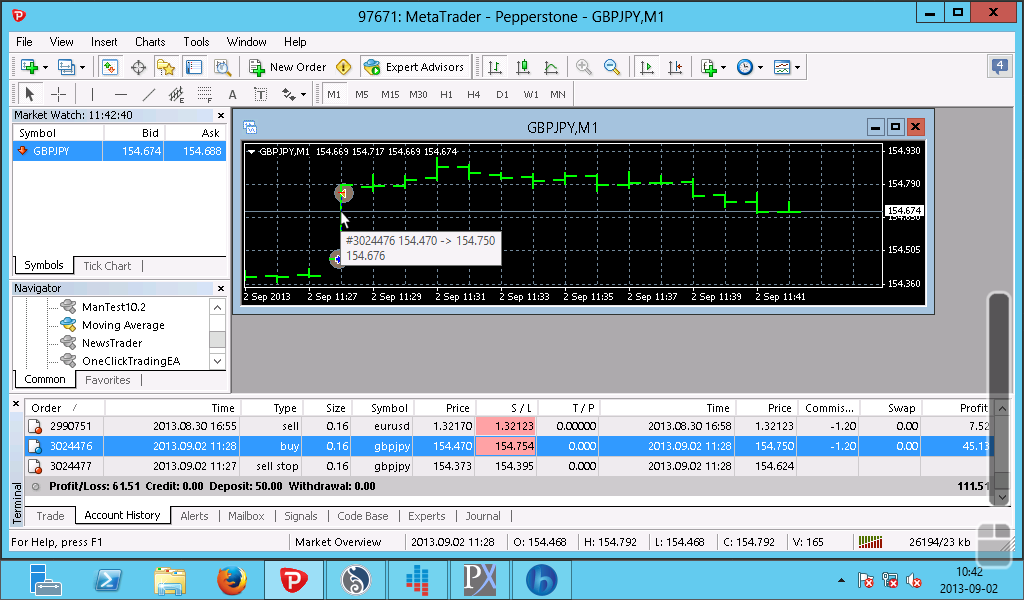
Task: Zoom out on the chart
Action: coord(612,67)
